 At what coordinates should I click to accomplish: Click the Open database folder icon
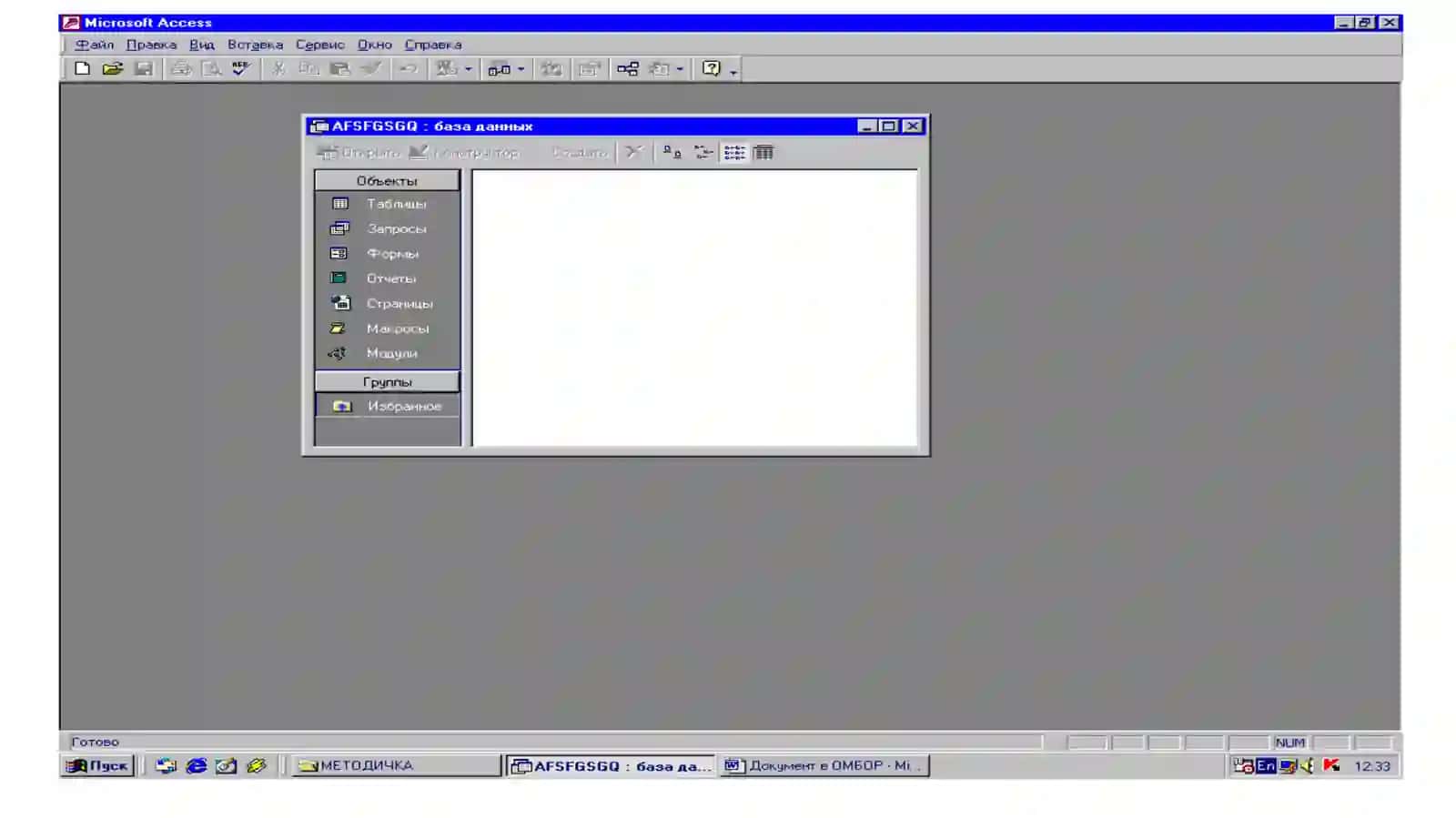pos(113,68)
